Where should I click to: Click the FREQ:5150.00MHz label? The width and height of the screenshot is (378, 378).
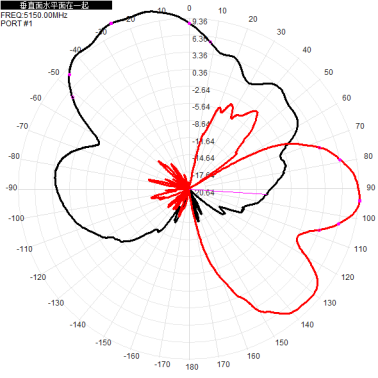pyautogui.click(x=34, y=15)
